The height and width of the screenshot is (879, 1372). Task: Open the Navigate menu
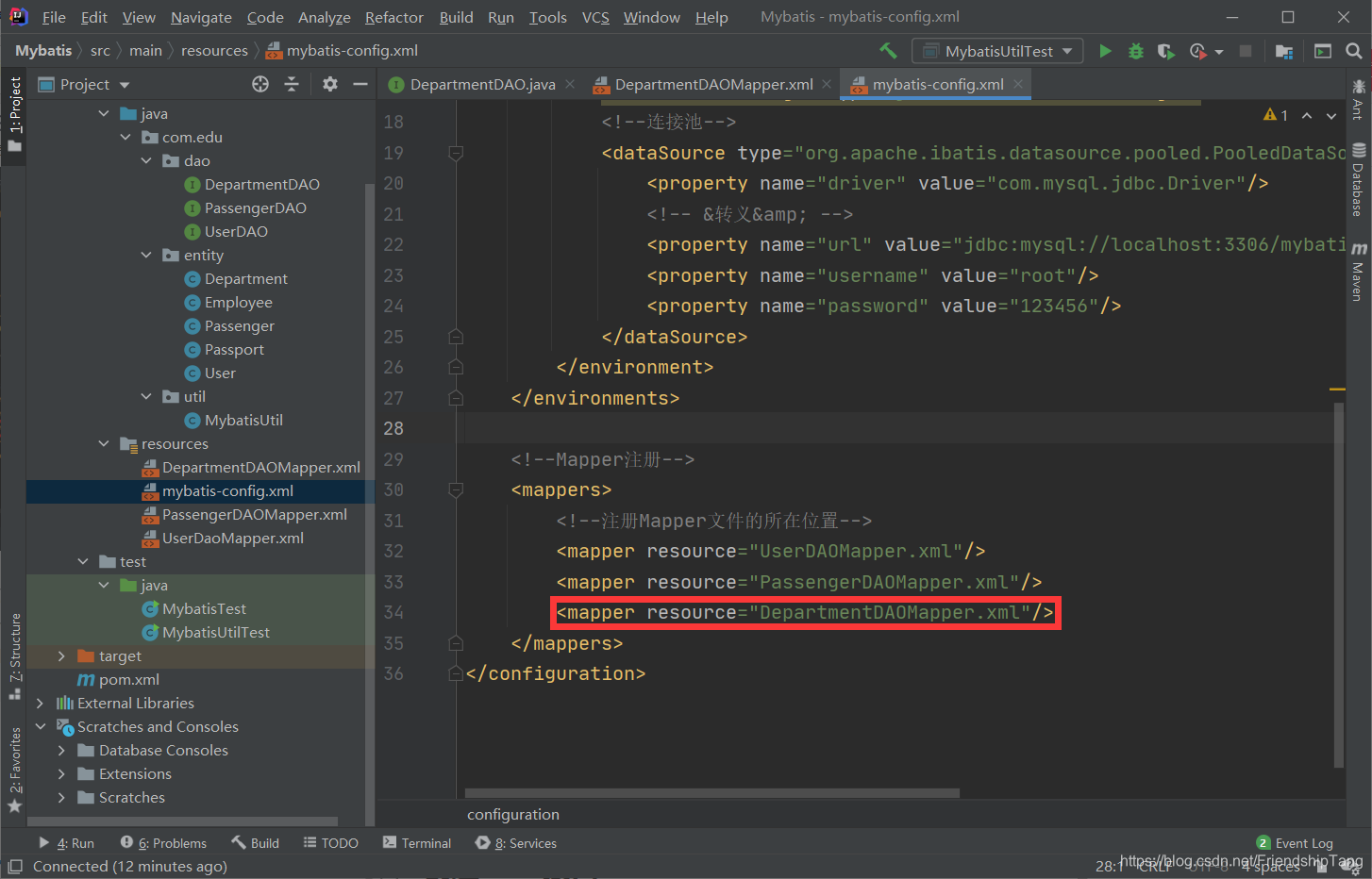[x=201, y=17]
